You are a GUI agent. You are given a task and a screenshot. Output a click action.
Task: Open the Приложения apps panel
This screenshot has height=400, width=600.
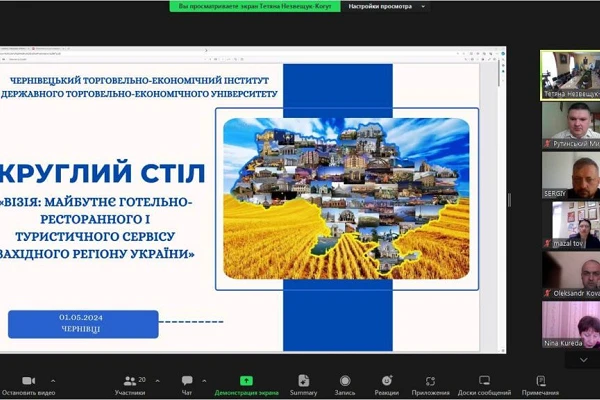[x=430, y=381]
